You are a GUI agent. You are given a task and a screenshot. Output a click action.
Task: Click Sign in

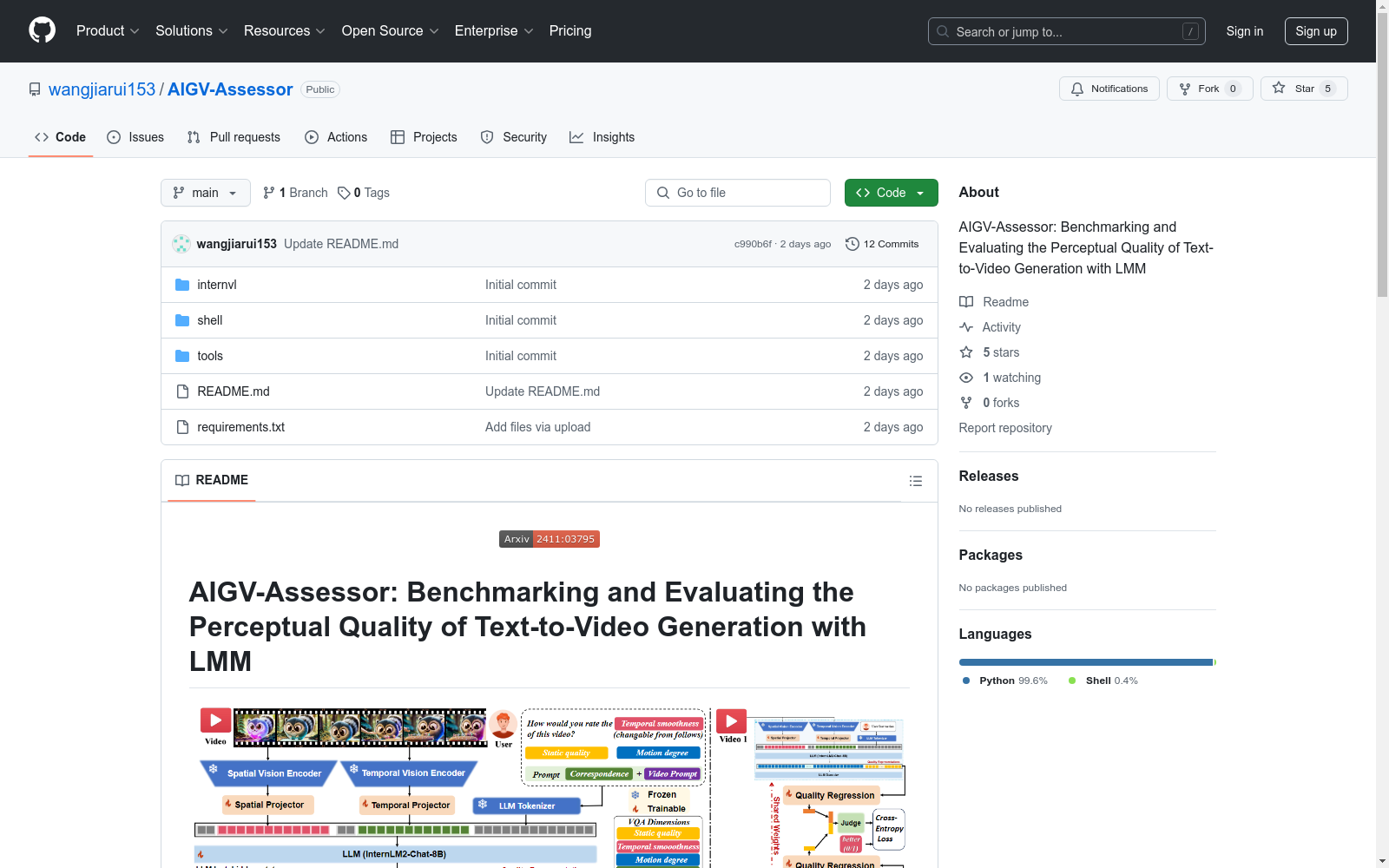click(1244, 31)
